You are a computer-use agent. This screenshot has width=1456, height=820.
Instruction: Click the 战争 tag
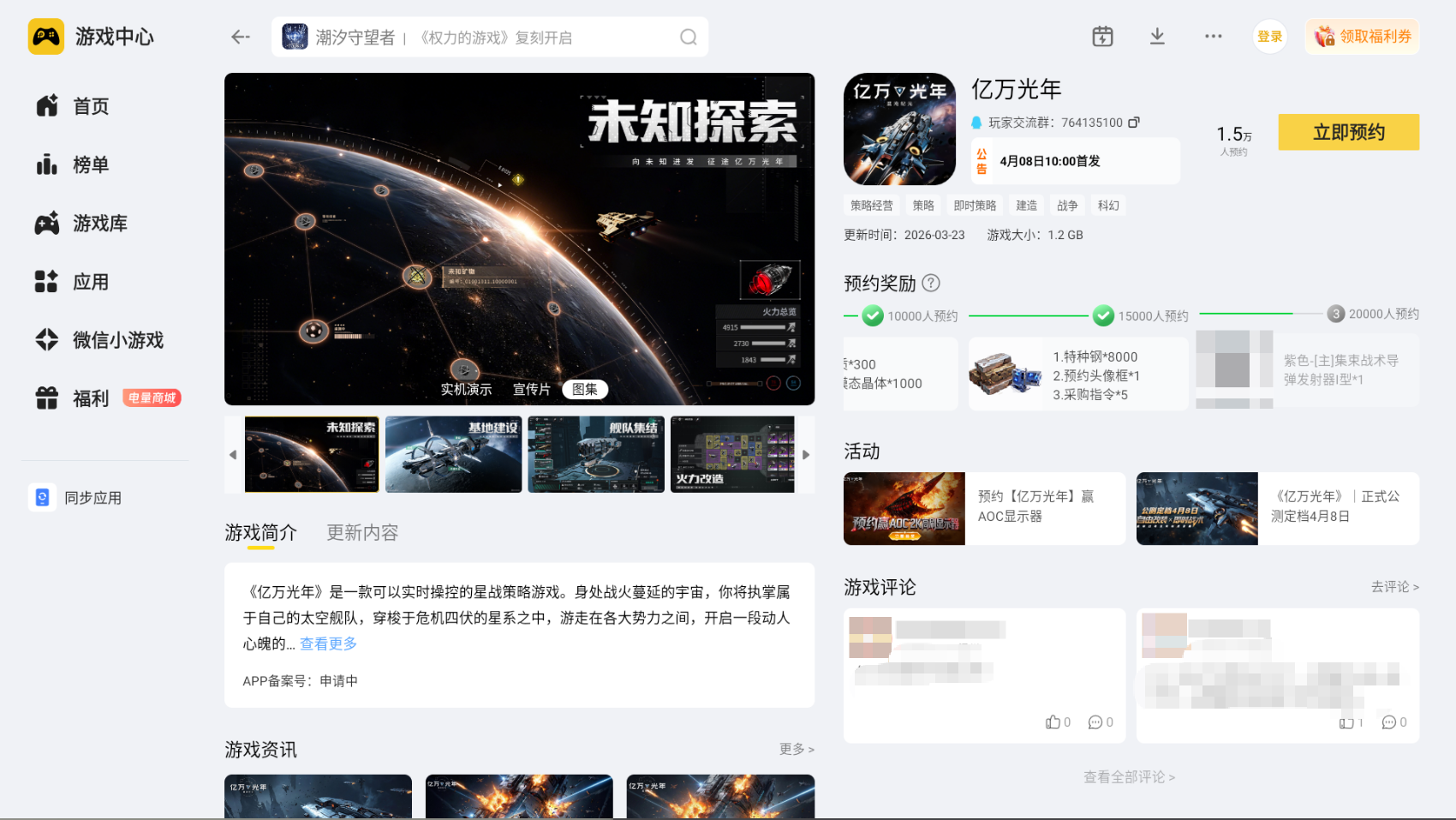pos(1068,206)
